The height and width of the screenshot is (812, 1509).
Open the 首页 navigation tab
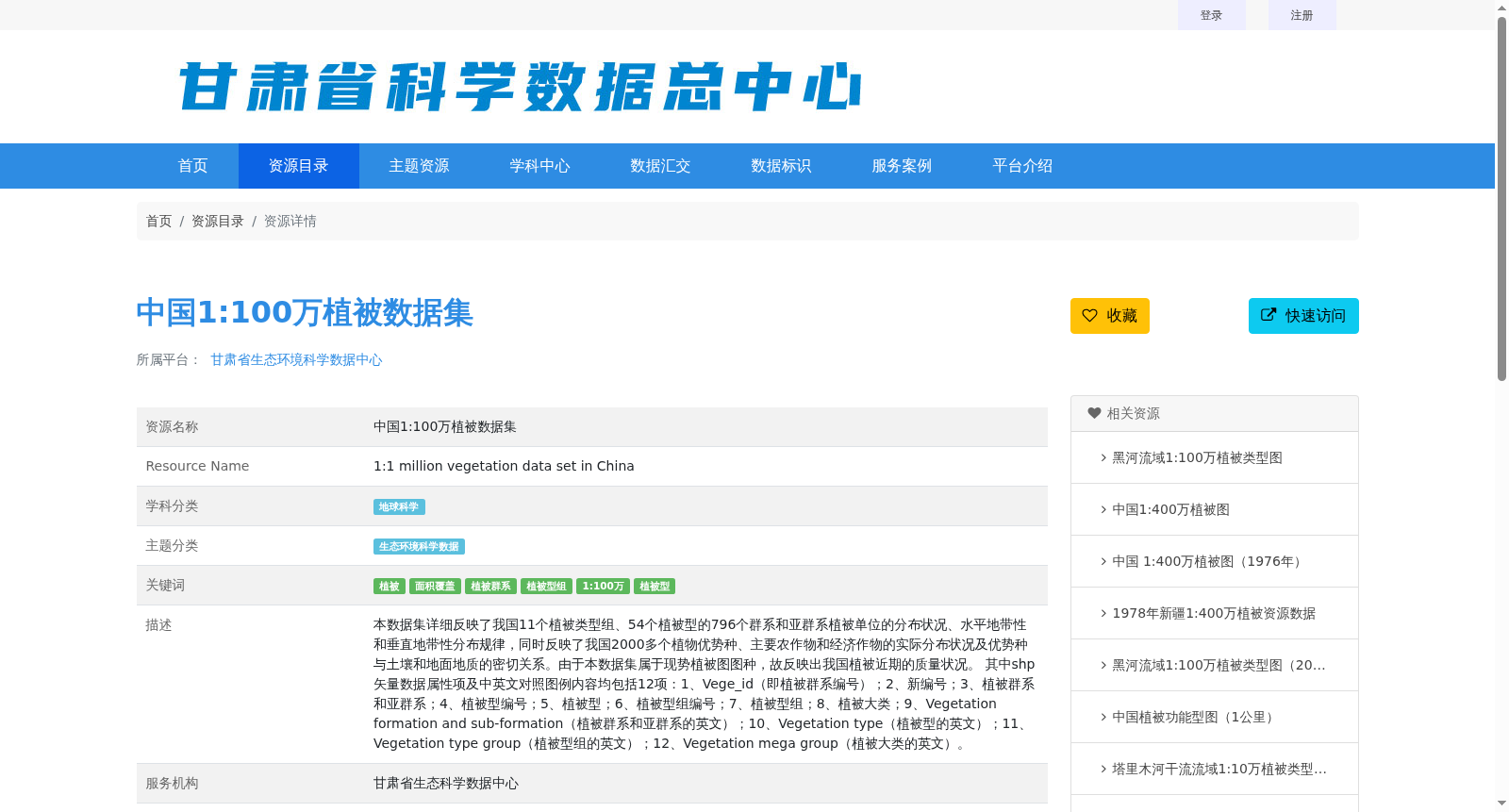tap(192, 166)
